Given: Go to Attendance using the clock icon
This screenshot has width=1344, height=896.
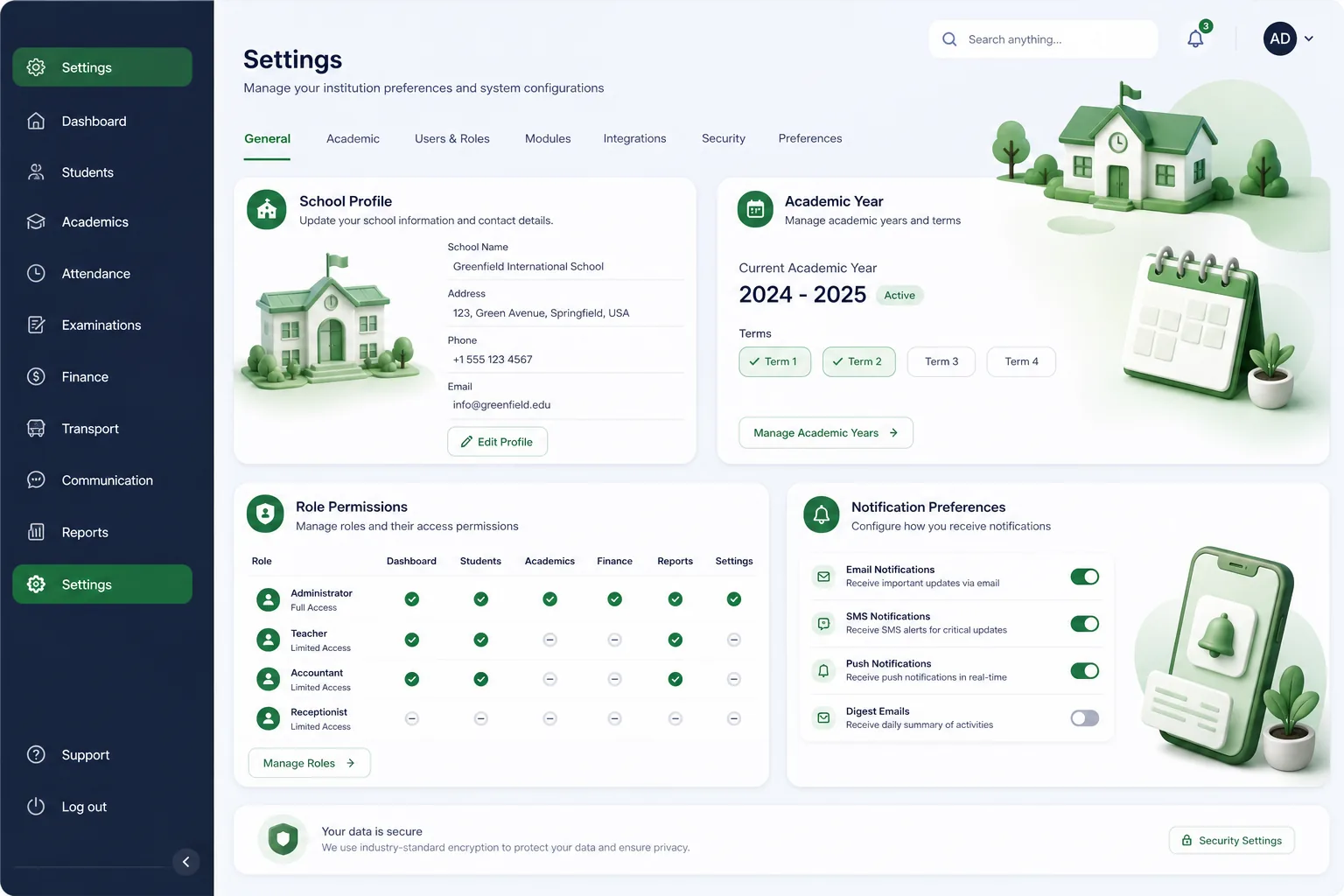Looking at the screenshot, I should [x=36, y=273].
